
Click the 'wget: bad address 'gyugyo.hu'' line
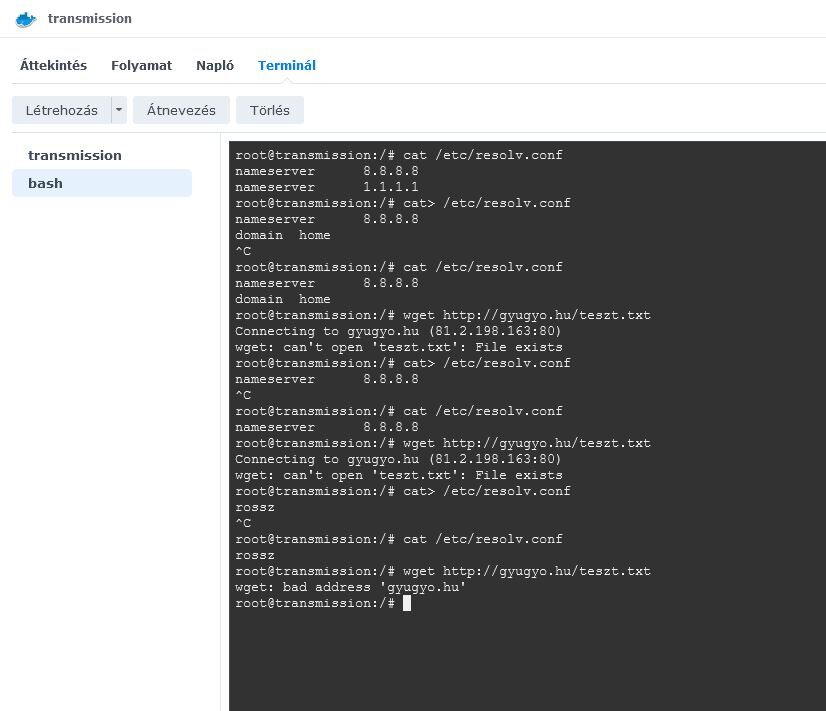(x=350, y=587)
